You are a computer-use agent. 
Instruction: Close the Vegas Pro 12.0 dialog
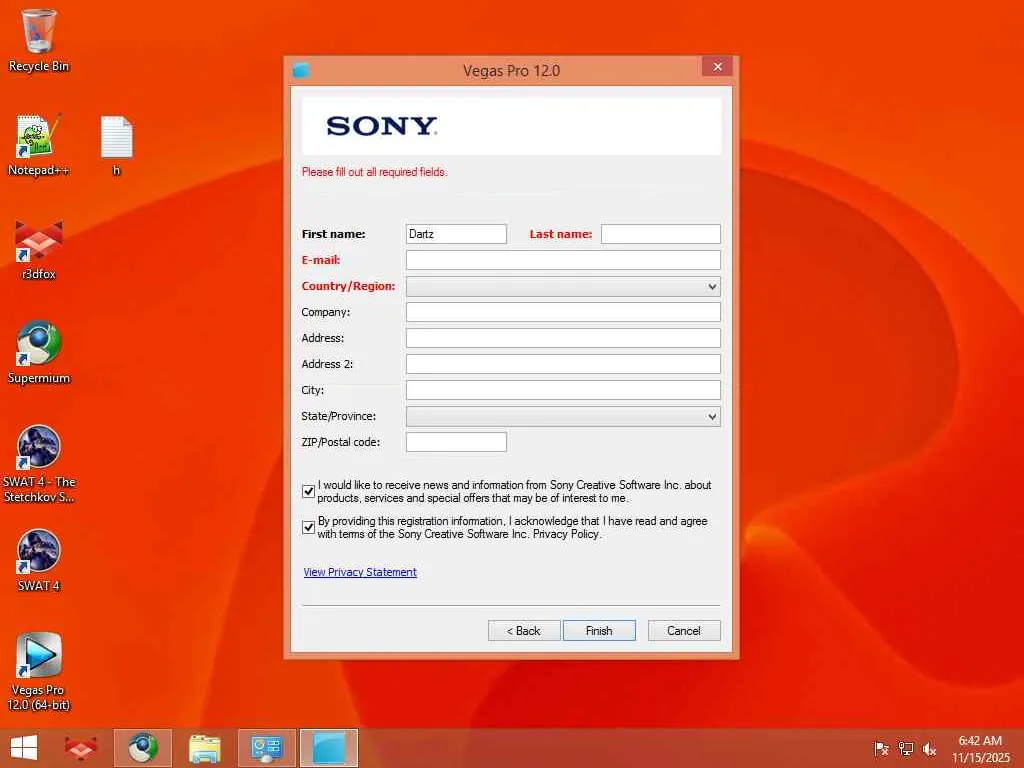click(717, 67)
